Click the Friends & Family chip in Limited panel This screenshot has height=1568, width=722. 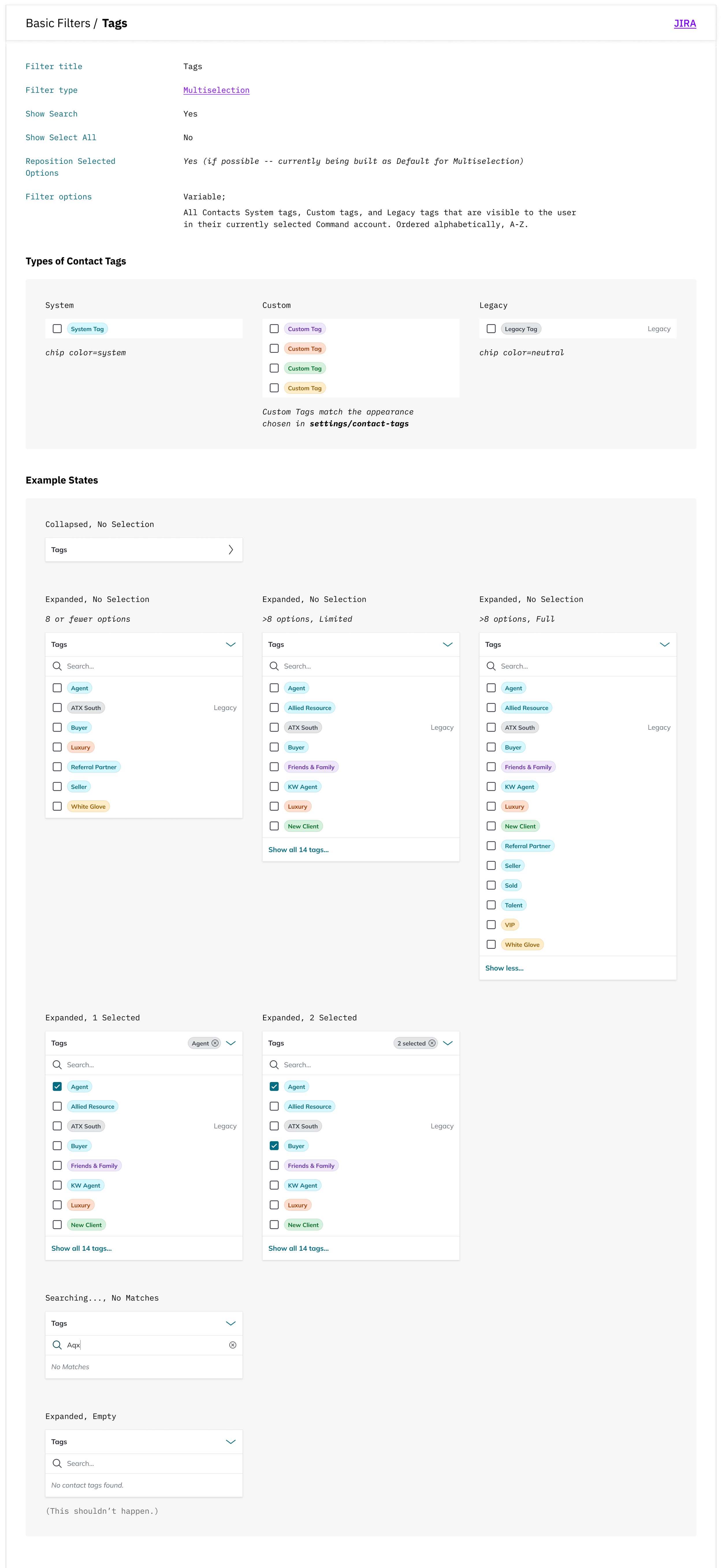click(311, 767)
